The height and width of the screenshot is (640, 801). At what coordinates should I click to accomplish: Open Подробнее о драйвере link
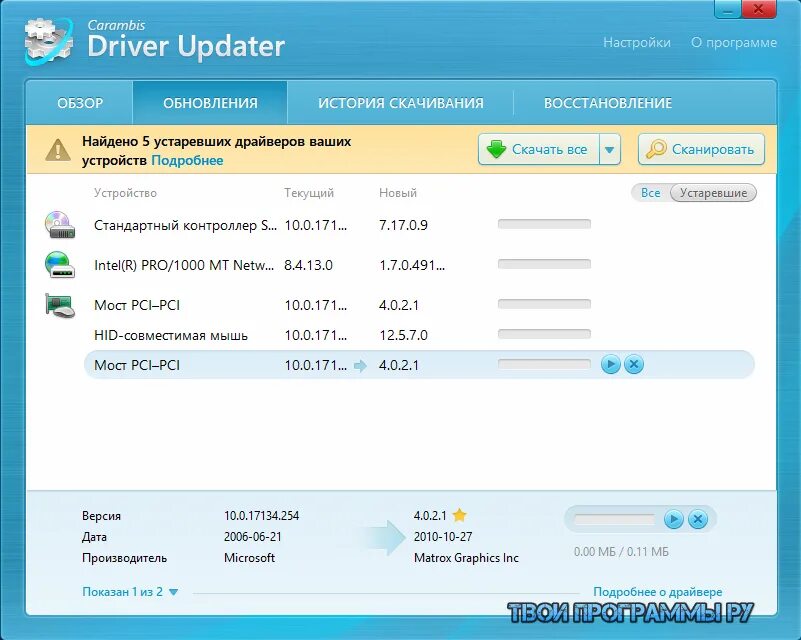click(x=657, y=591)
